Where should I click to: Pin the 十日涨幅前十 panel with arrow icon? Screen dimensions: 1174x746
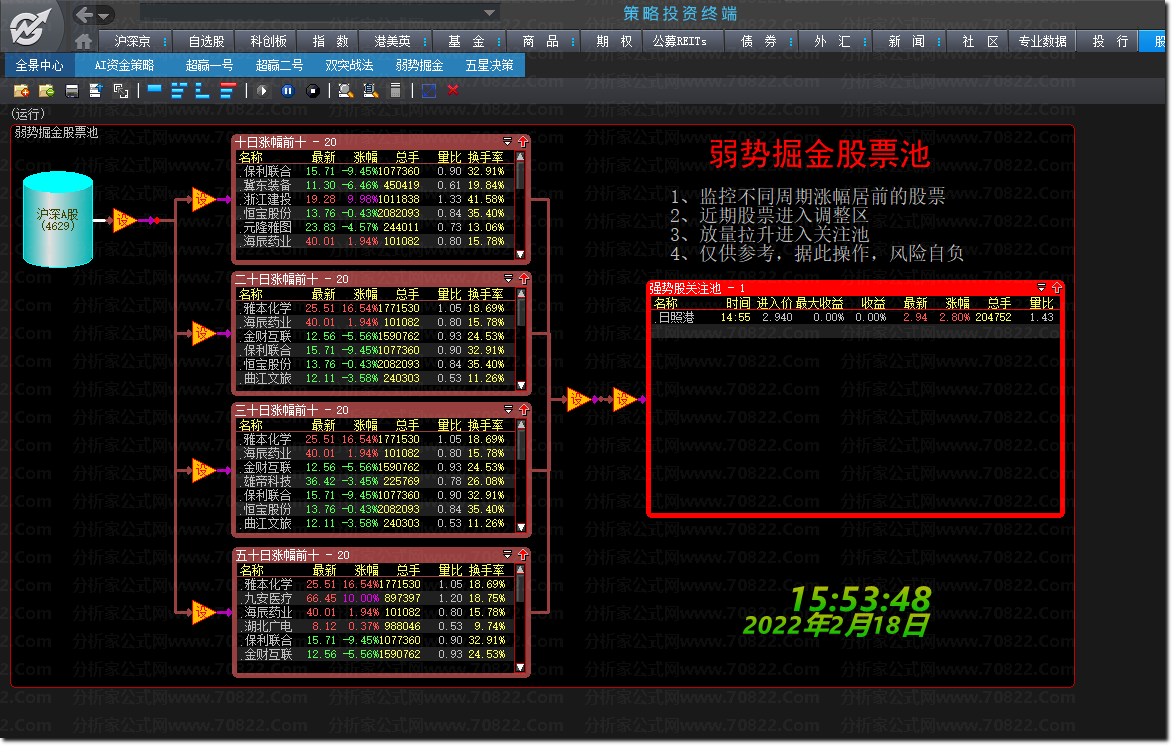pos(523,142)
